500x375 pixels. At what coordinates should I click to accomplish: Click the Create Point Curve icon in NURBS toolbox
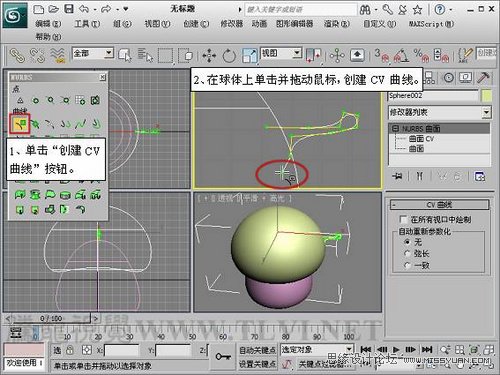tap(35, 124)
